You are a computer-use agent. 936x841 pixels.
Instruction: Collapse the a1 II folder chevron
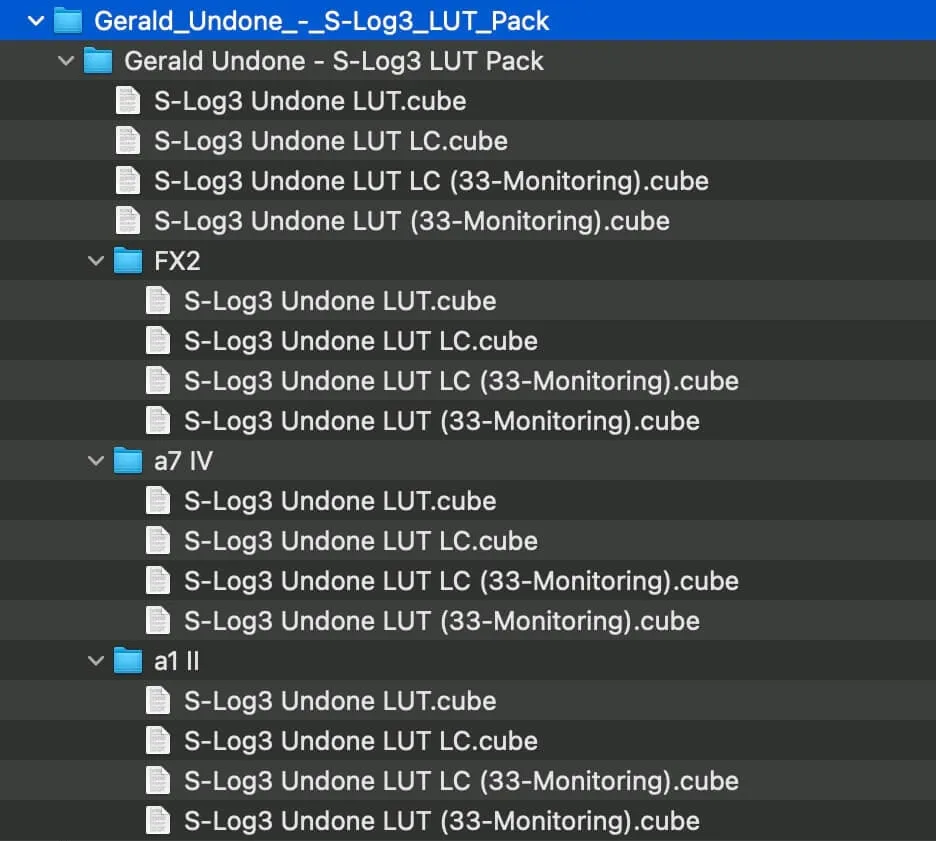coord(96,661)
